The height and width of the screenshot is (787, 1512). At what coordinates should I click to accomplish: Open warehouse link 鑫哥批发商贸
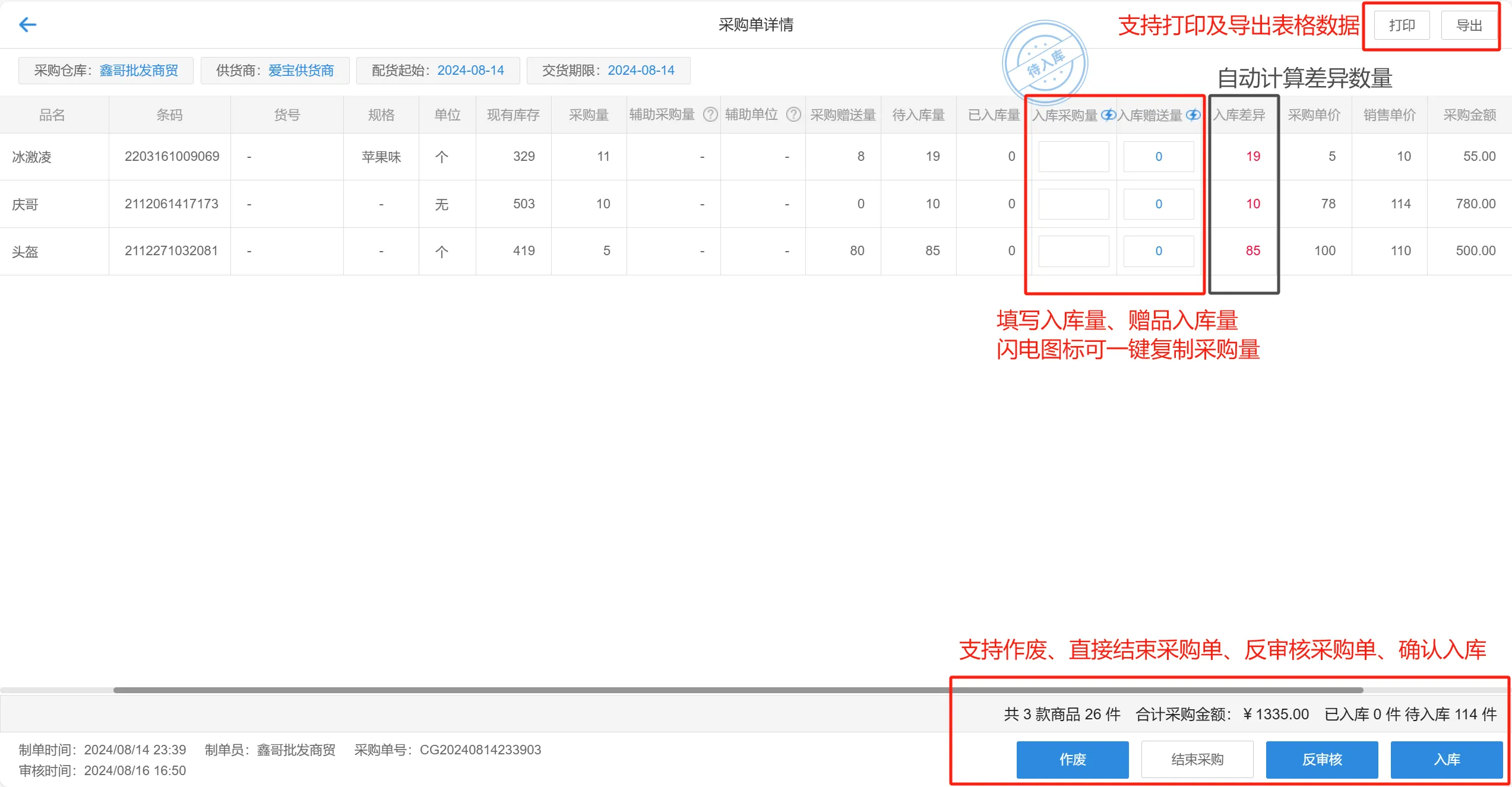(138, 71)
